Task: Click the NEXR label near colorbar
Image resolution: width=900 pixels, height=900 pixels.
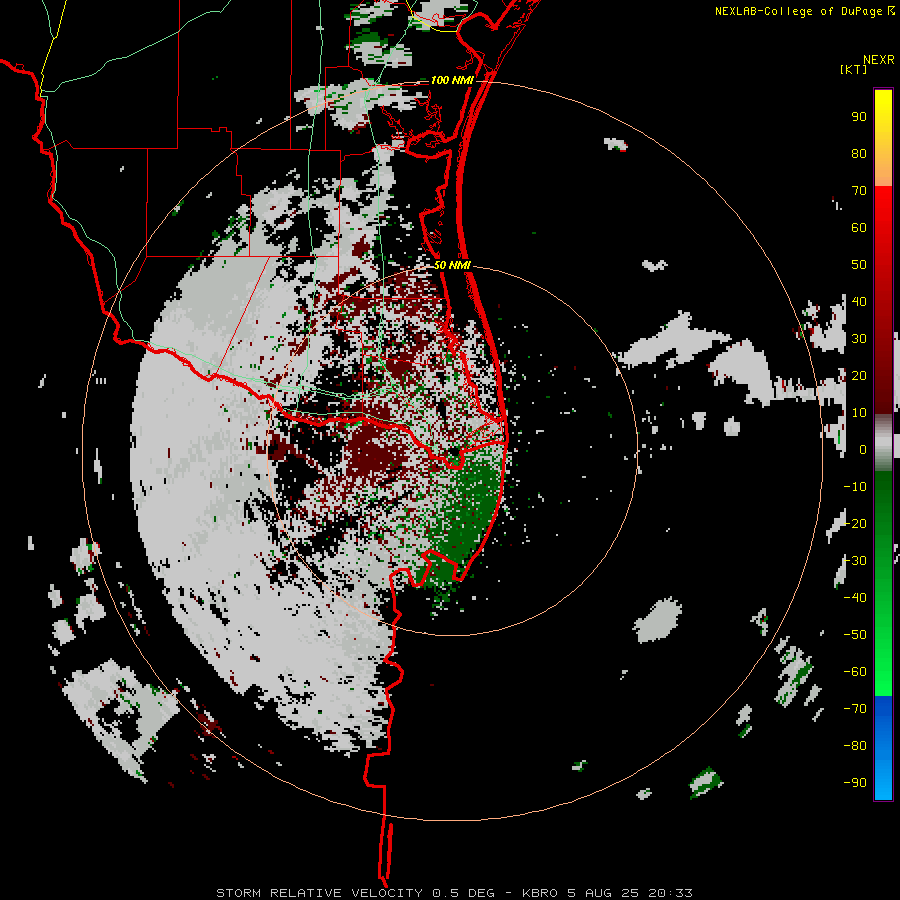Action: coord(879,60)
